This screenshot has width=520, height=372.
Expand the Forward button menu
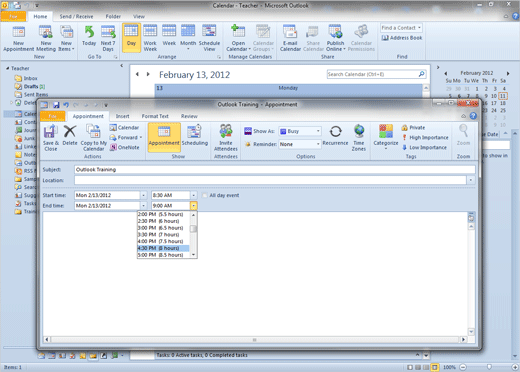141,137
